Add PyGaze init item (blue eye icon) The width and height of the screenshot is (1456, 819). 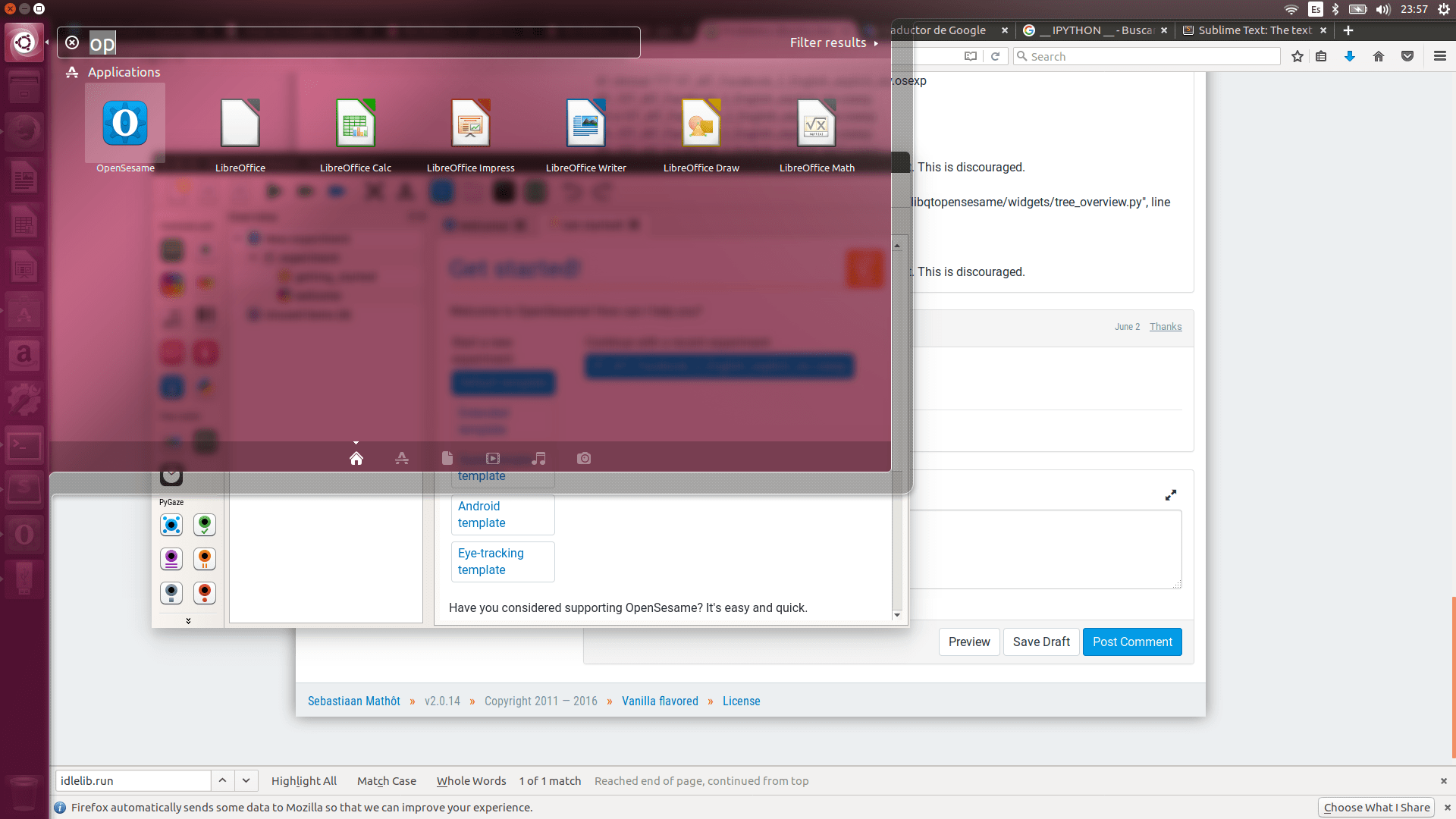[171, 525]
